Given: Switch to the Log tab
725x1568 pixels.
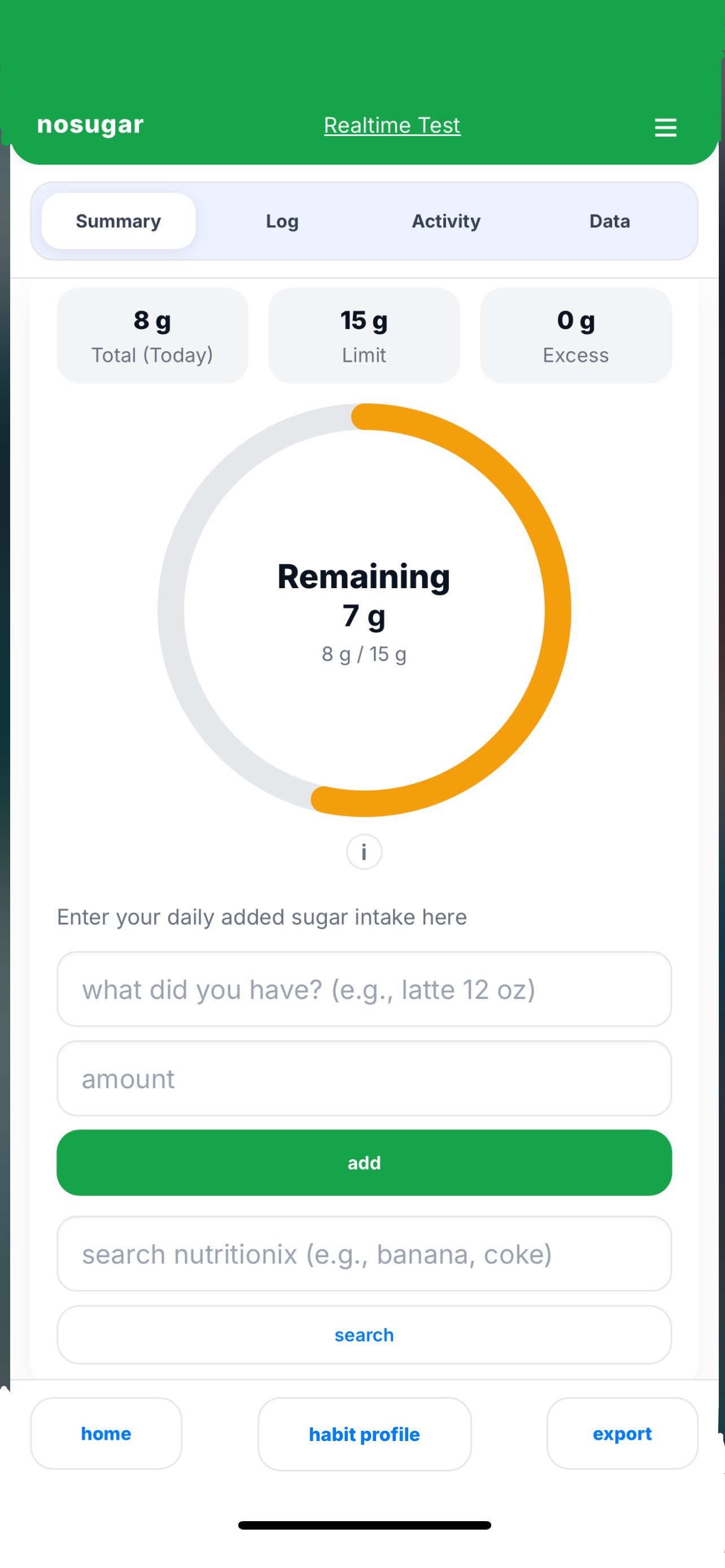Looking at the screenshot, I should coord(281,221).
